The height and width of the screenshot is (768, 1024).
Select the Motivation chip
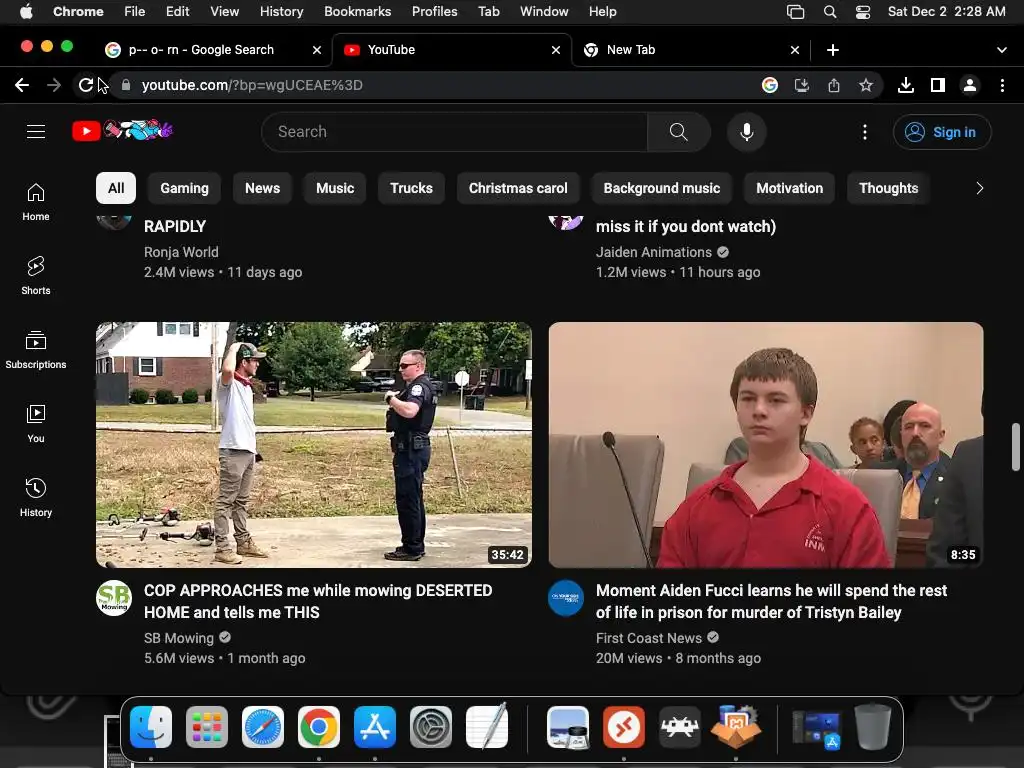point(790,188)
